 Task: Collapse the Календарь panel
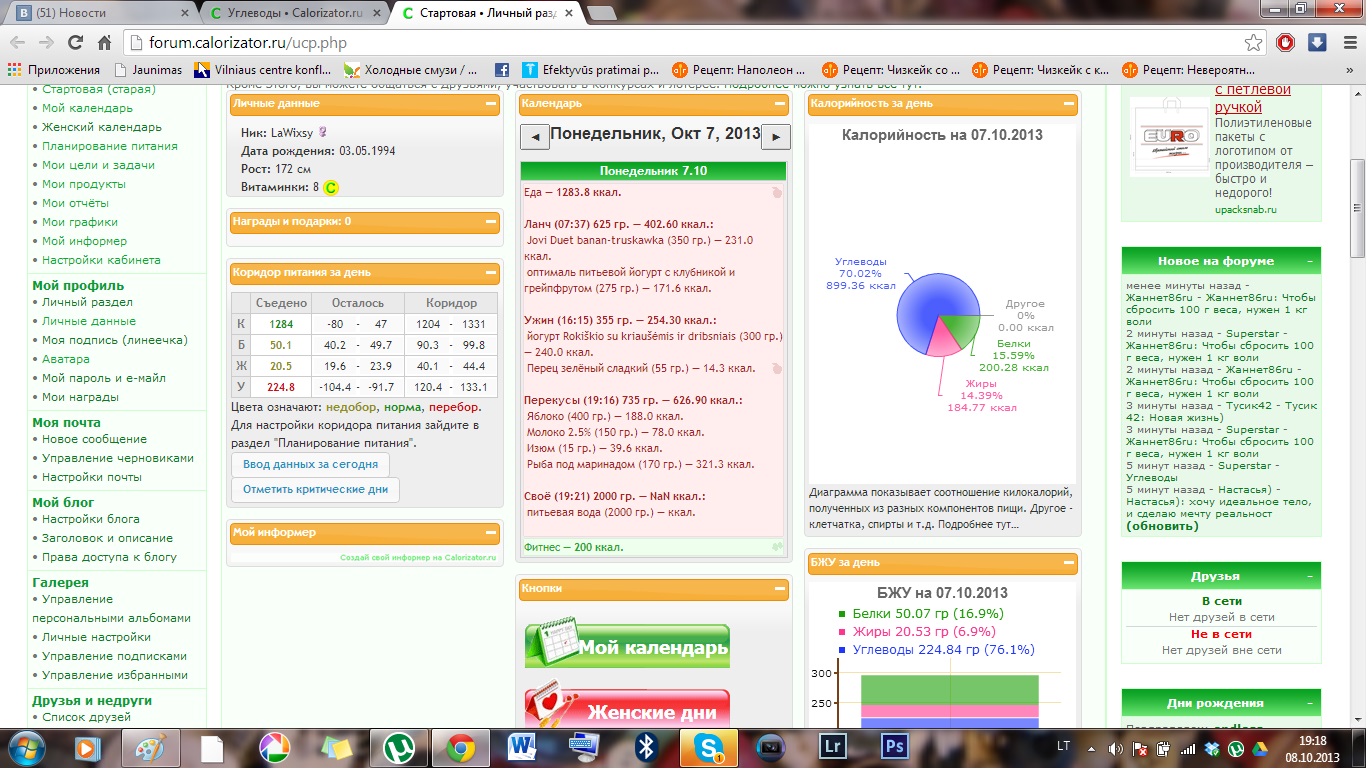[781, 103]
